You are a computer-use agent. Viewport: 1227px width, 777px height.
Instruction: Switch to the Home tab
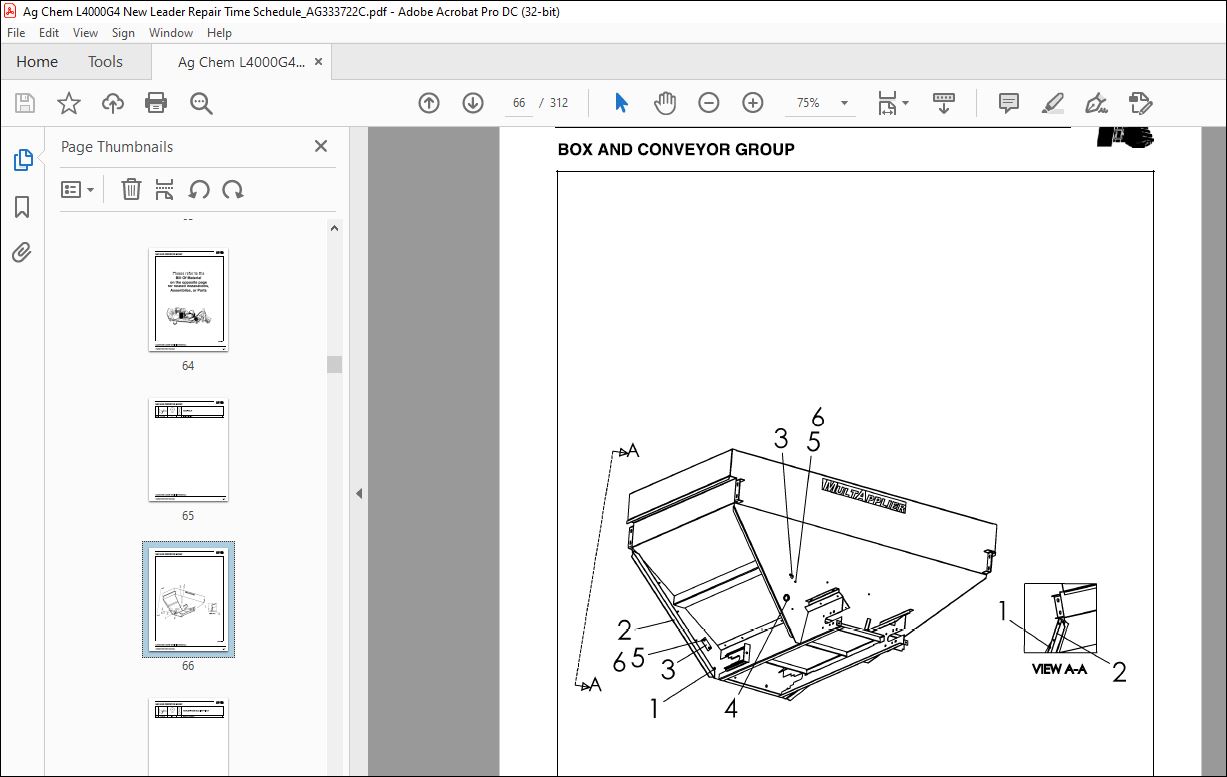pyautogui.click(x=37, y=62)
